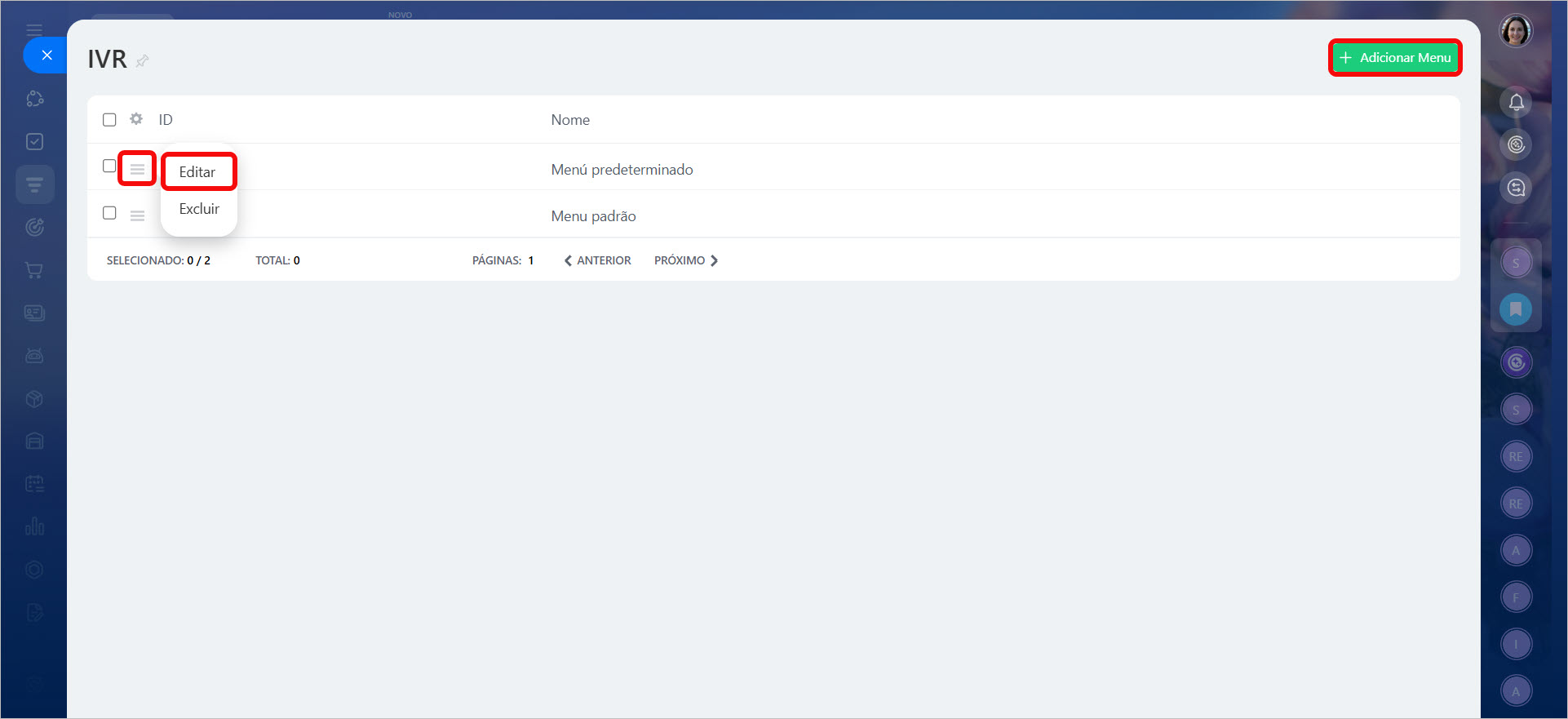Open the collaboration icon in left sidebar

[34, 99]
